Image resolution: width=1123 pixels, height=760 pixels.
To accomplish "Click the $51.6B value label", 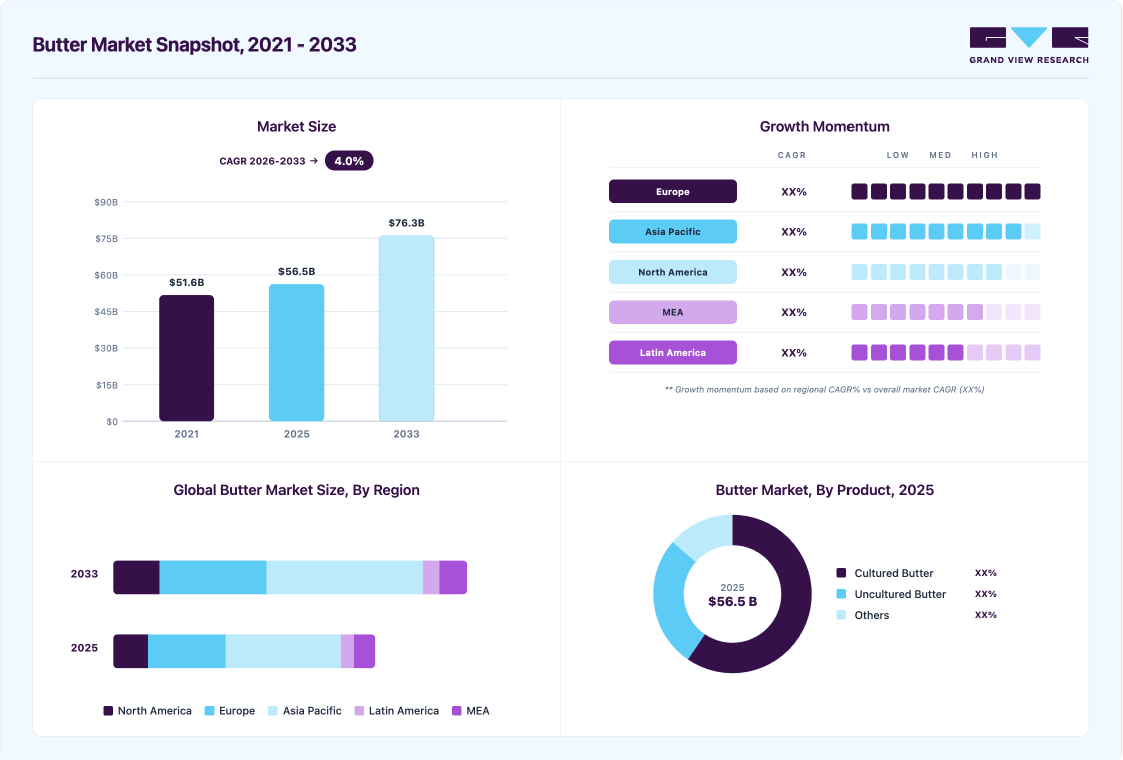I will pyautogui.click(x=186, y=282).
